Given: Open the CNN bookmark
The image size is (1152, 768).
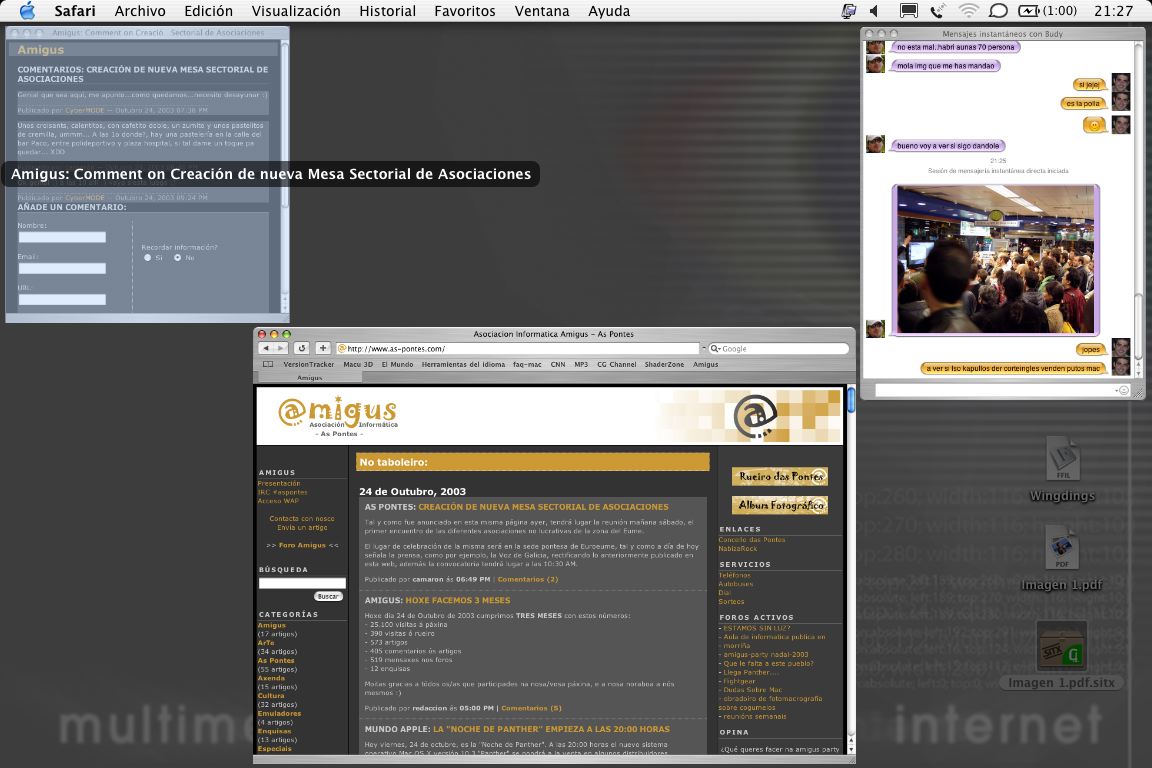Looking at the screenshot, I should 558,365.
